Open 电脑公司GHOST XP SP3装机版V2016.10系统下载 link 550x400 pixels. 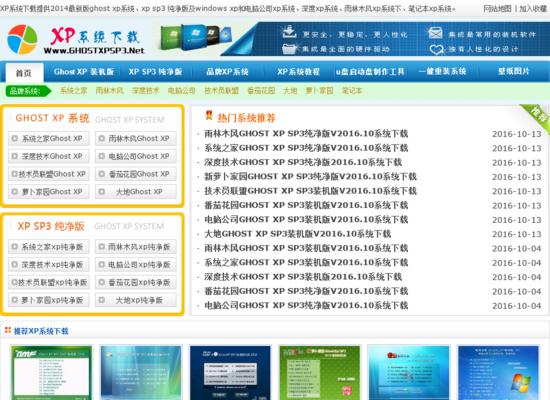tap(306, 220)
